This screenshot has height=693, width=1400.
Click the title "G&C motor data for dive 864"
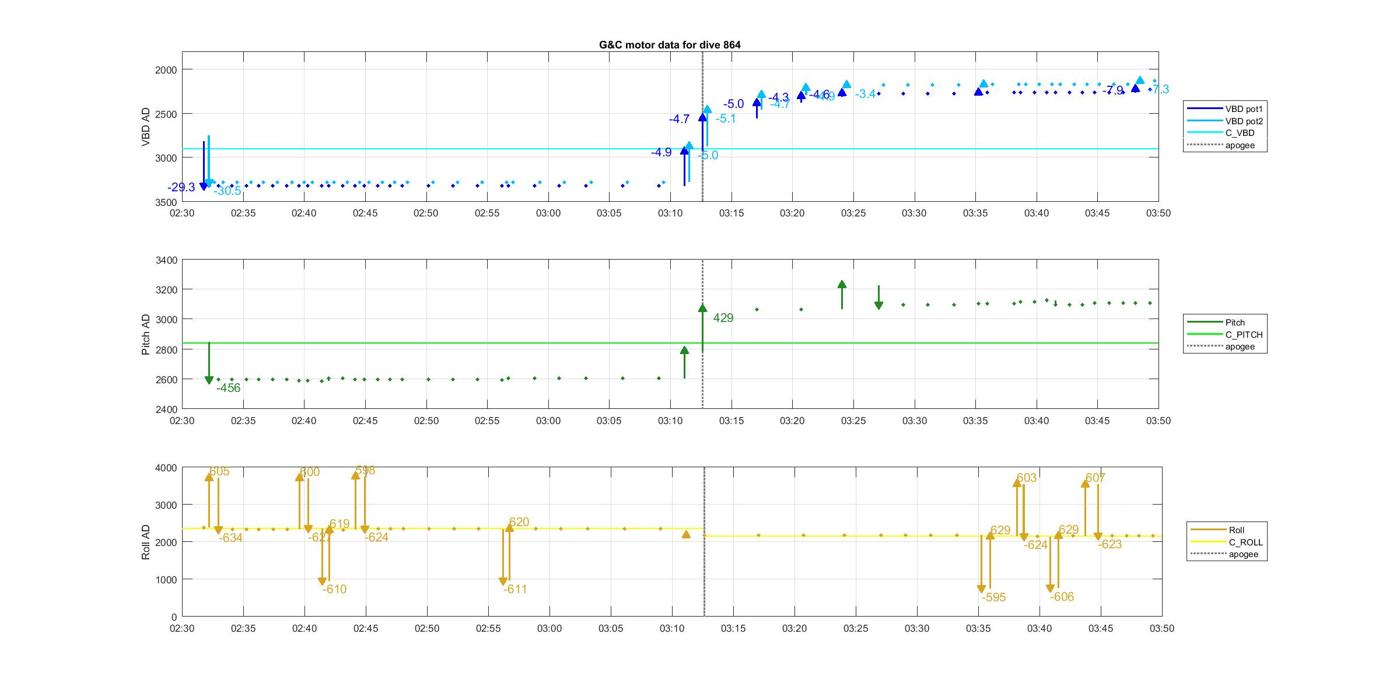(x=670, y=45)
